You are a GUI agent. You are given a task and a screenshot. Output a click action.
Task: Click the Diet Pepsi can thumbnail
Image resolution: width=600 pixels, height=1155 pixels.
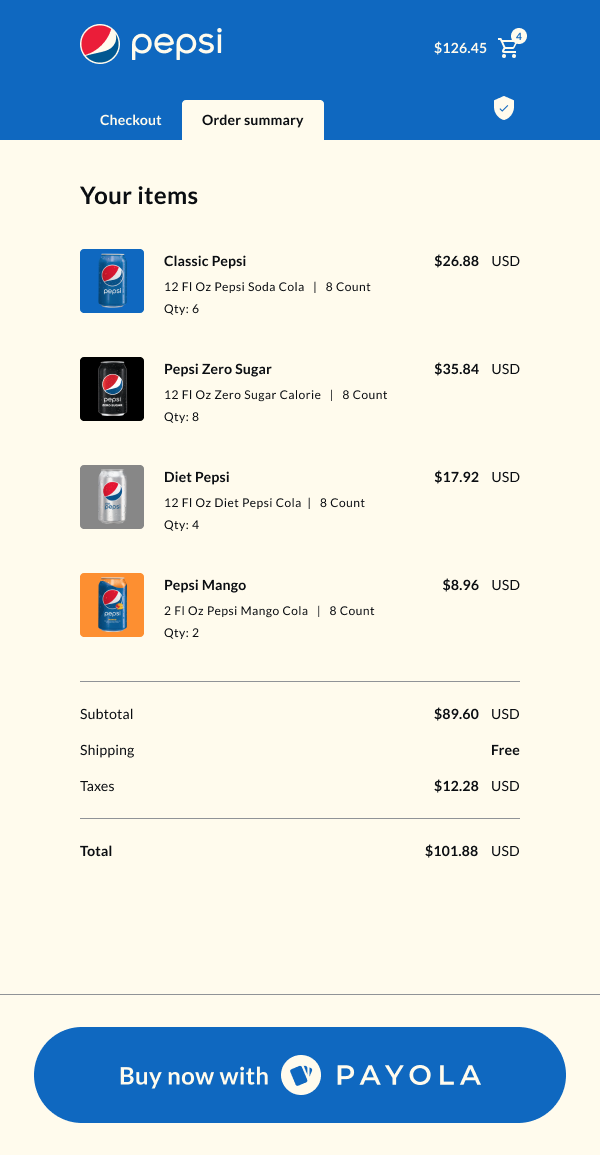(x=112, y=497)
